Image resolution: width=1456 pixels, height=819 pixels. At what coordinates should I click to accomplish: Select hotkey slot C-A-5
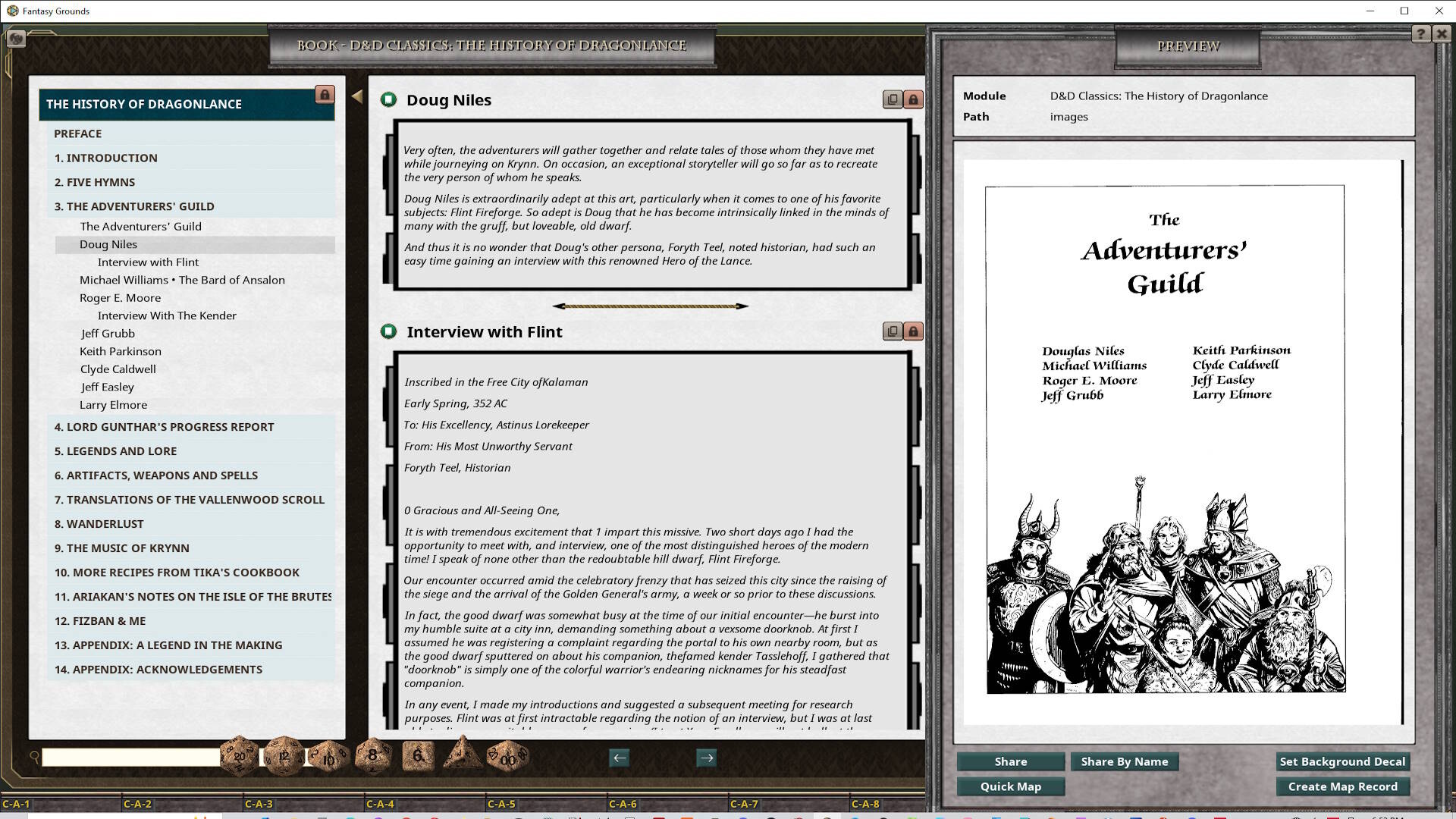coord(546,804)
